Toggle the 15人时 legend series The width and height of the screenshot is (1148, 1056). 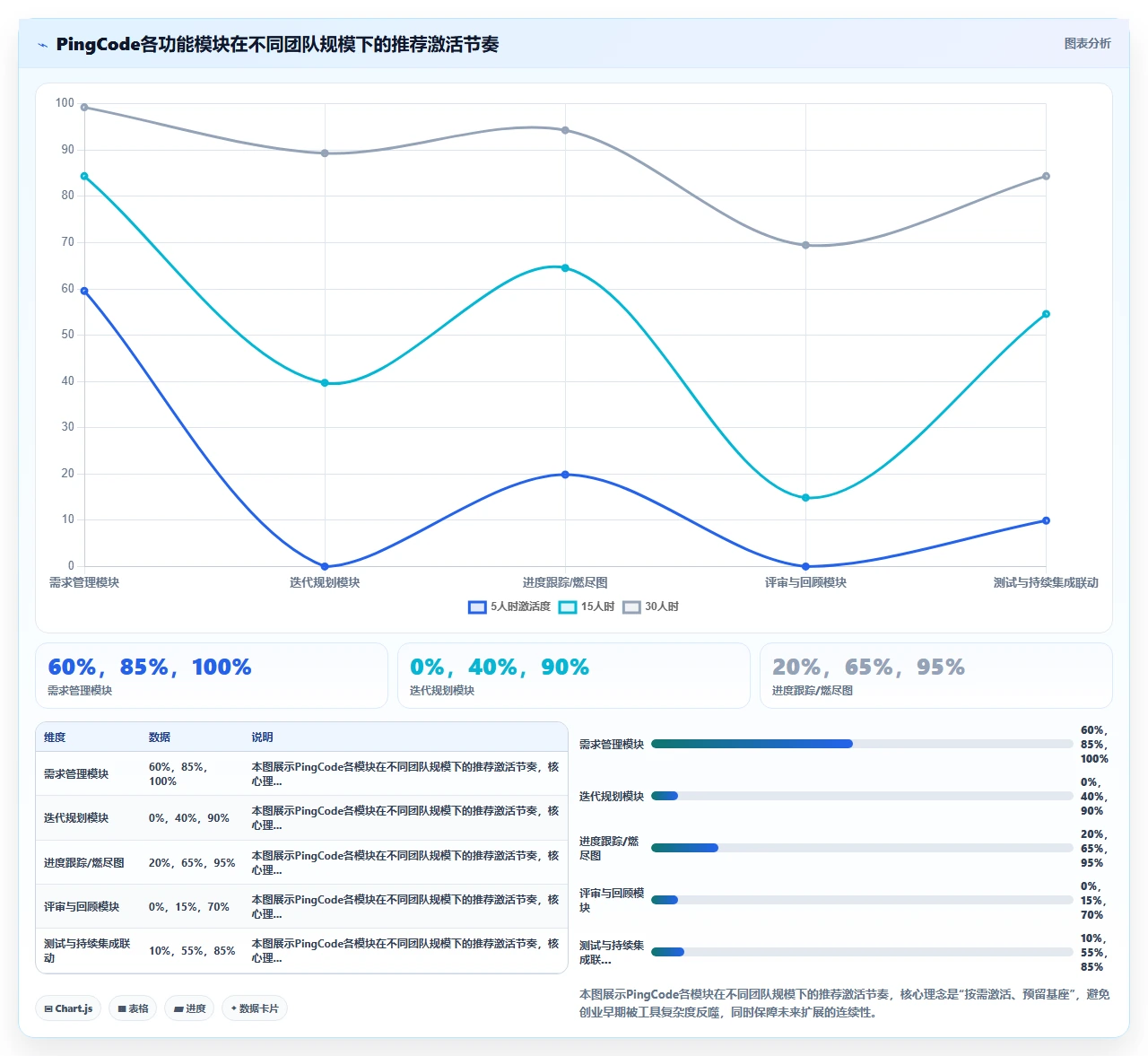[587, 607]
